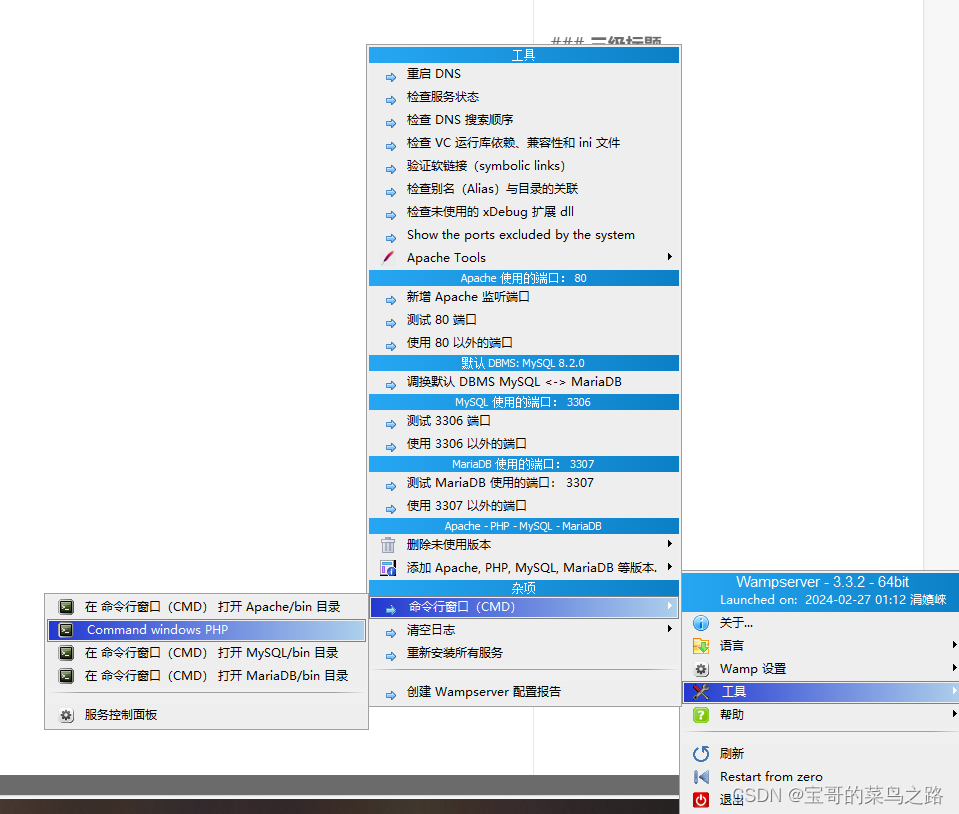Open Command windows PHP entry

tap(207, 630)
